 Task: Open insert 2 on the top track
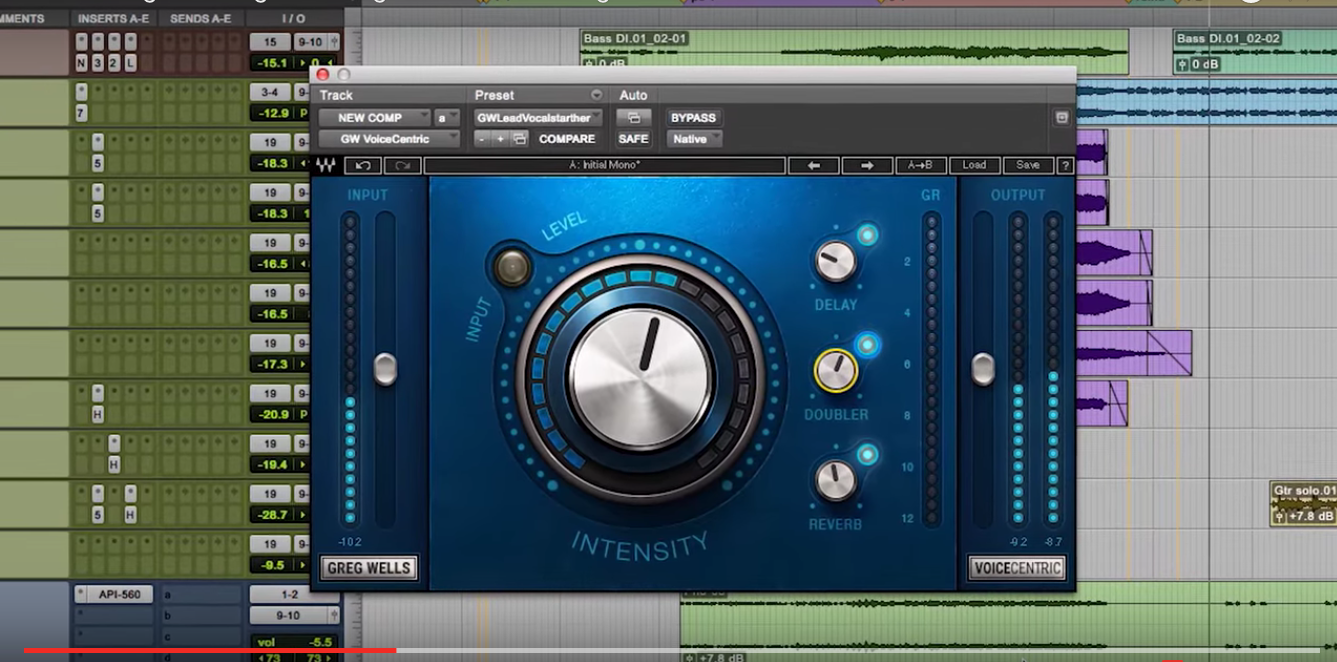tap(114, 63)
